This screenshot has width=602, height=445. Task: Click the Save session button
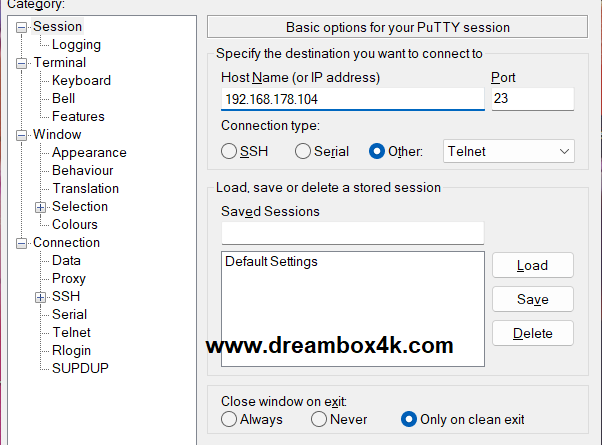[533, 299]
